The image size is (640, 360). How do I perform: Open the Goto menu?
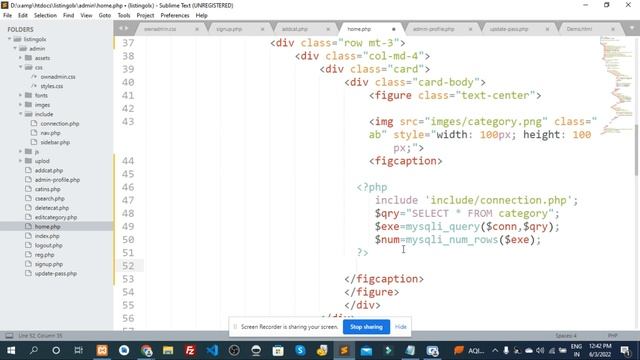[x=104, y=15]
